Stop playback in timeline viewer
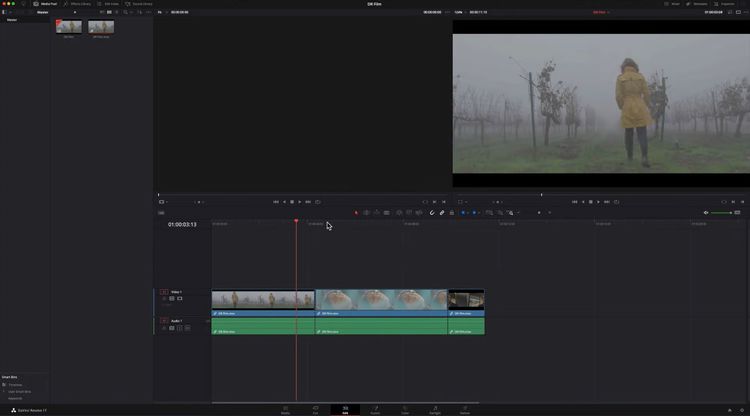The height and width of the screenshot is (416, 750). pyautogui.click(x=591, y=202)
